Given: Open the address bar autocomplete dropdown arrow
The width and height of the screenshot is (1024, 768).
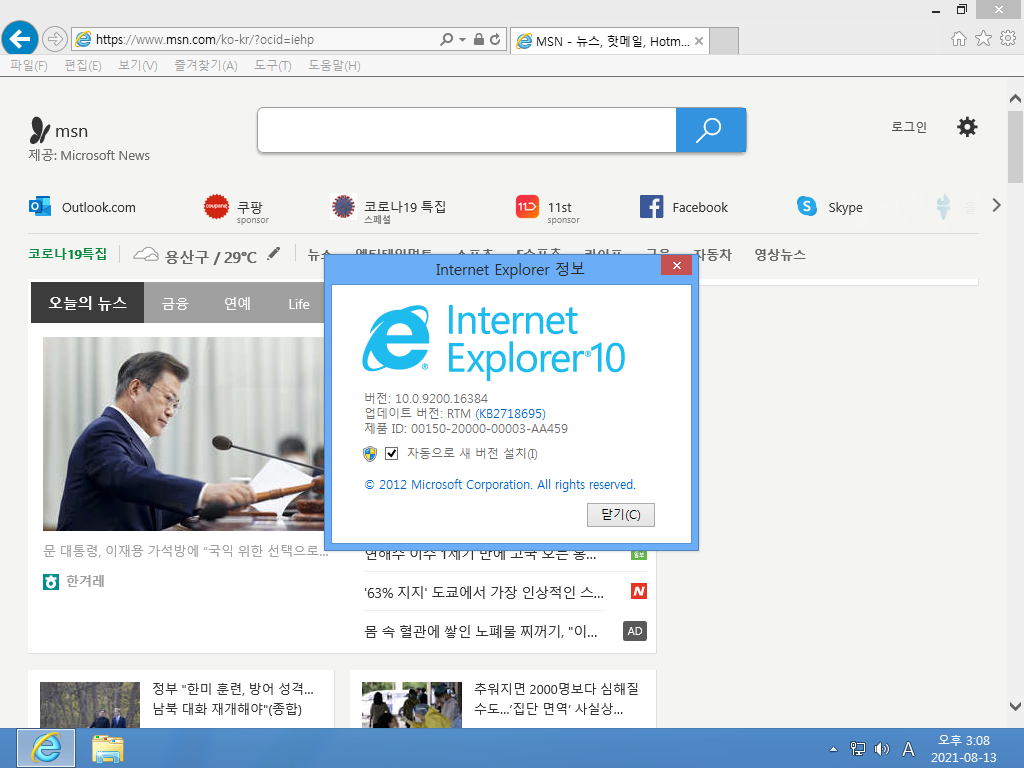Looking at the screenshot, I should (462, 39).
